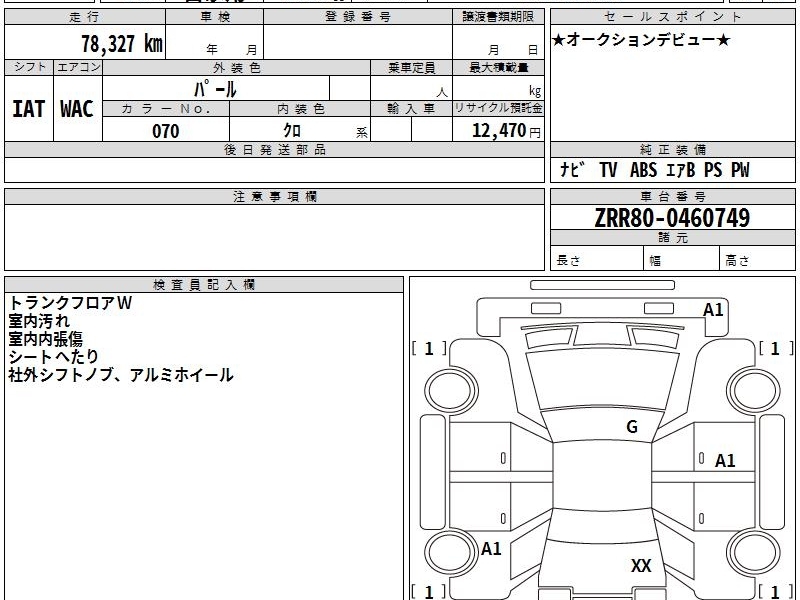Select the シートへたり inspector note
800x600 pixels.
coord(53,357)
